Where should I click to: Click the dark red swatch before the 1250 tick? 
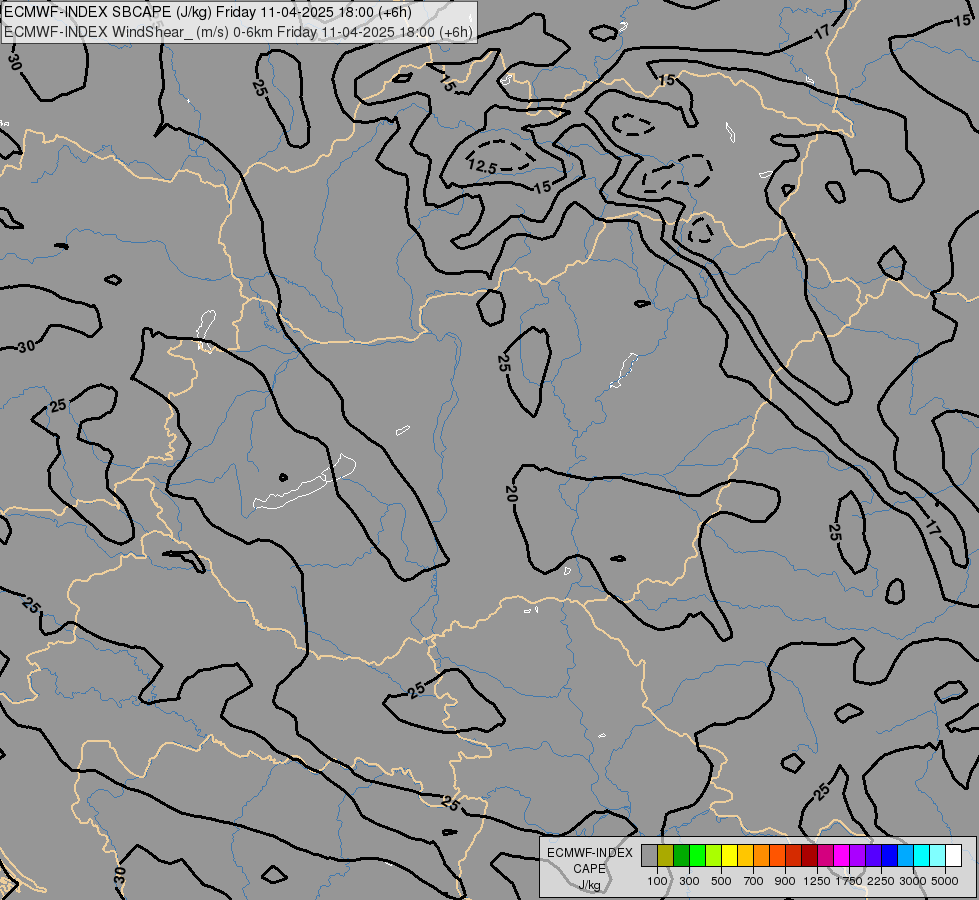810,855
